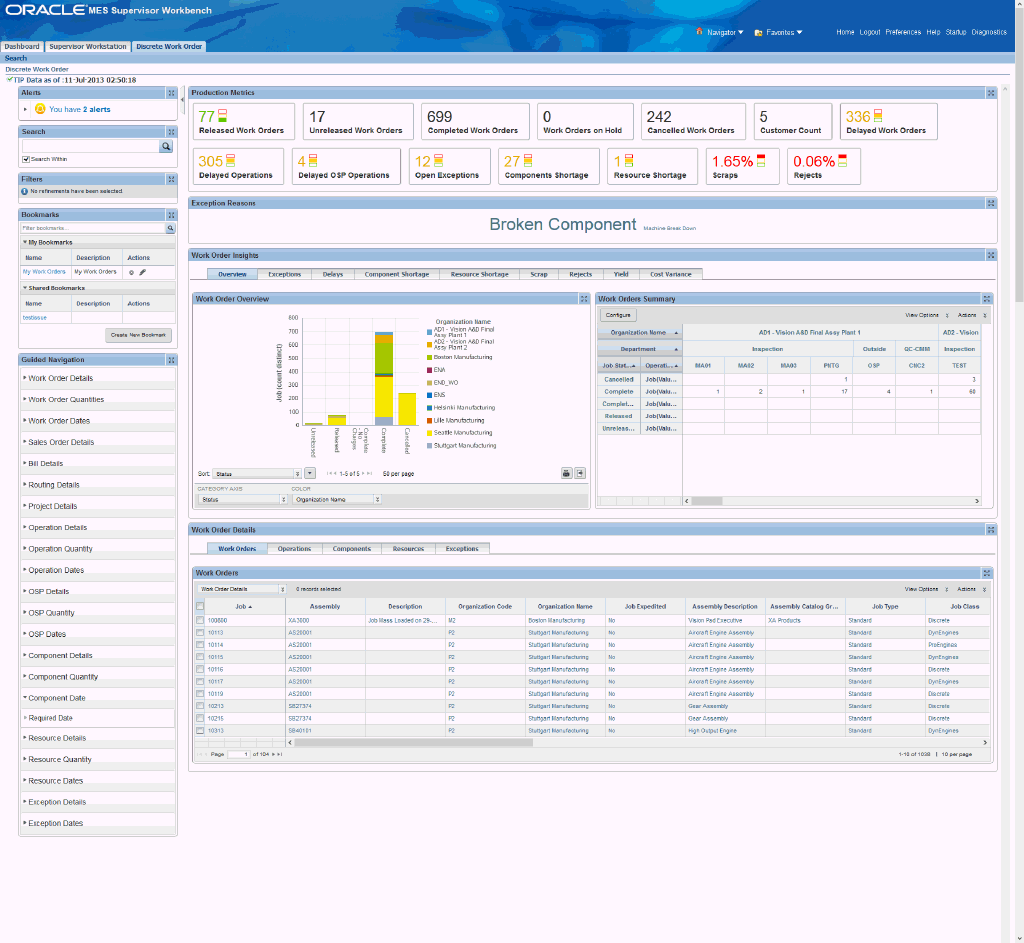Click the Search panel text field
The width and height of the screenshot is (1024, 943).
pyautogui.click(x=91, y=146)
